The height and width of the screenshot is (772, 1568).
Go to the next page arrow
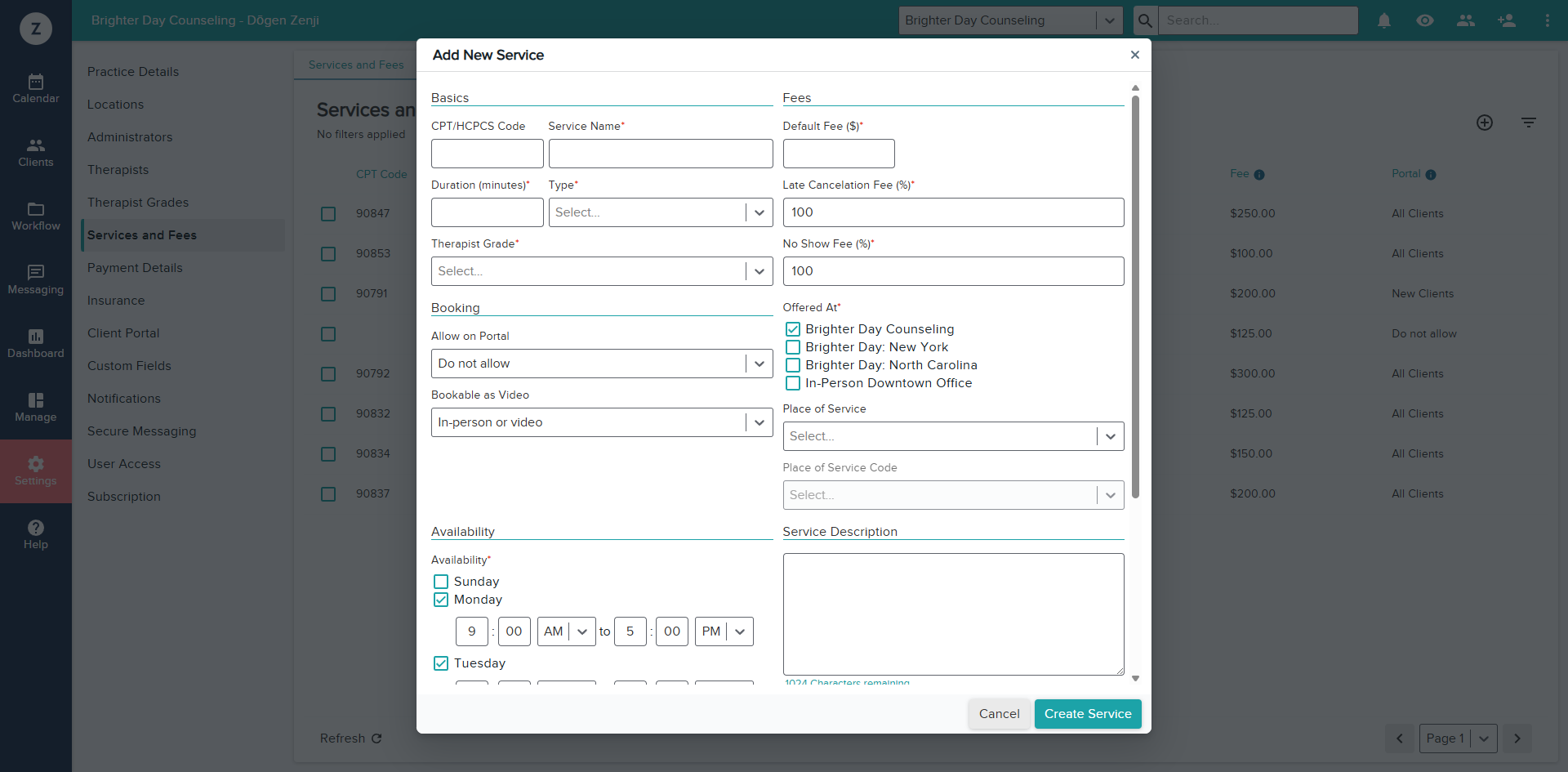(1517, 739)
